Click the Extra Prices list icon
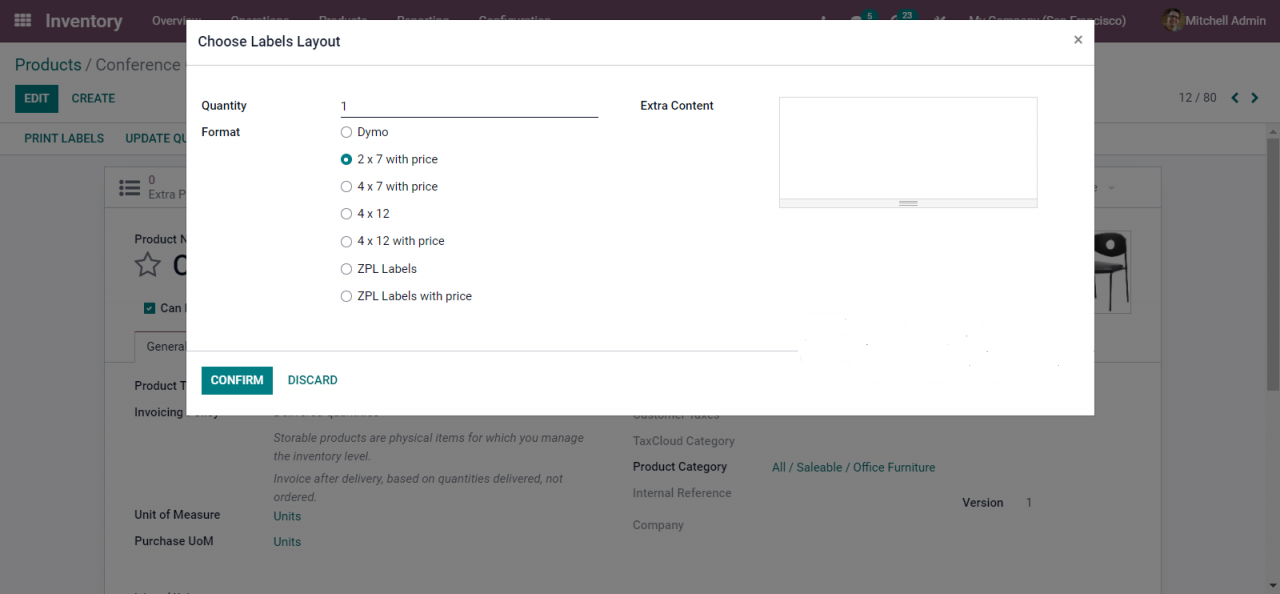 tap(129, 187)
